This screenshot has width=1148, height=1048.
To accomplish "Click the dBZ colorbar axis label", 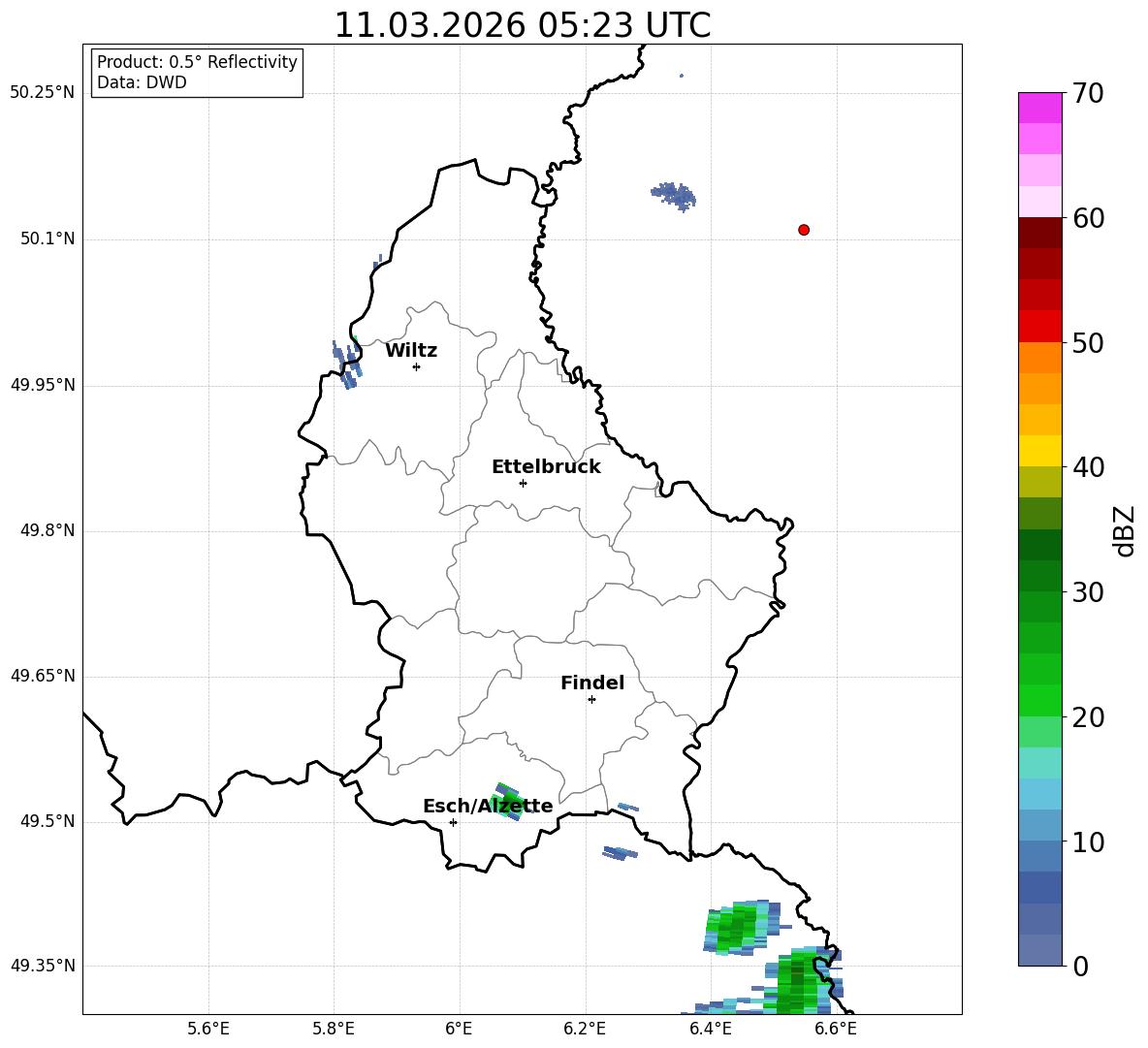I will 1123,530.
